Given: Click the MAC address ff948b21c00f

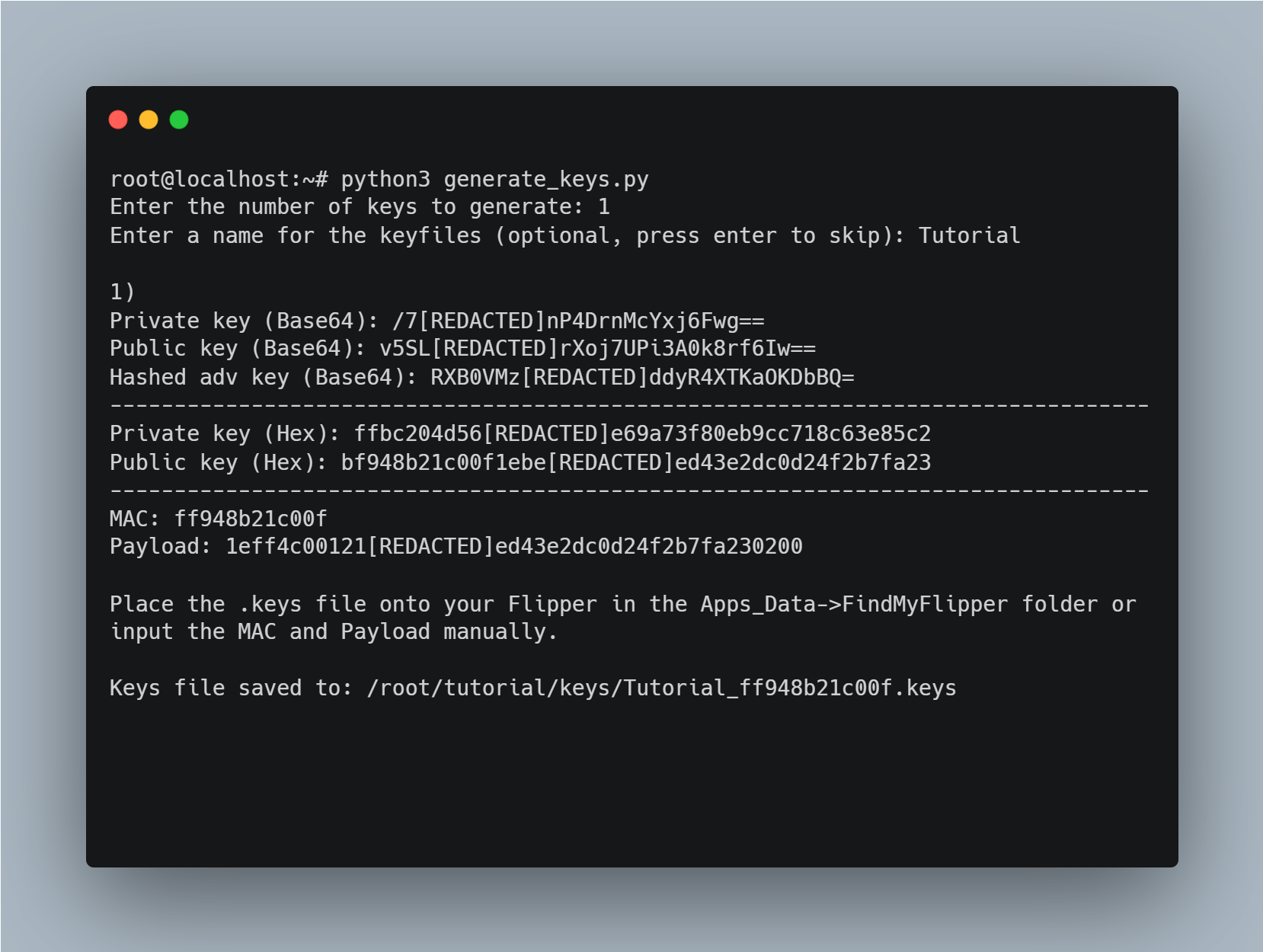Looking at the screenshot, I should point(251,519).
